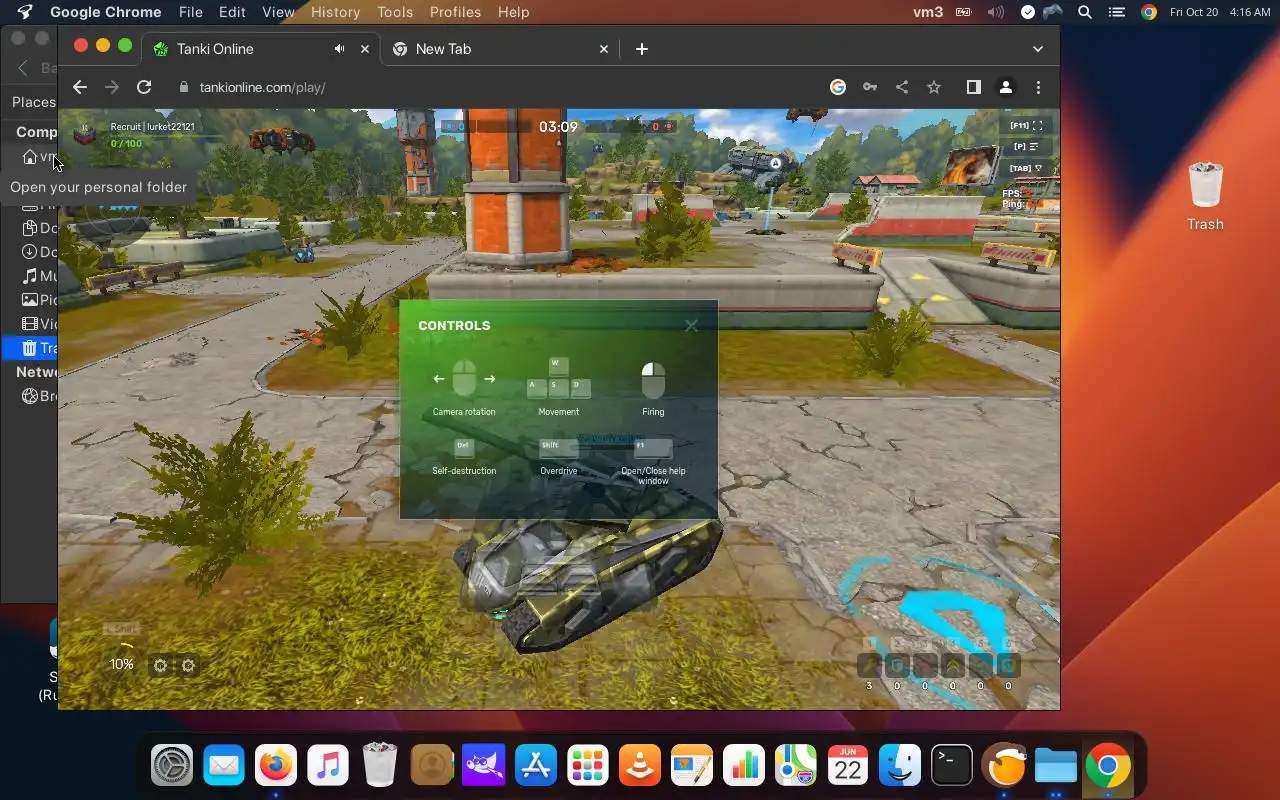Viewport: 1280px width, 800px height.
Task: Toggle fullscreen with the F11 button
Action: [x=1026, y=125]
